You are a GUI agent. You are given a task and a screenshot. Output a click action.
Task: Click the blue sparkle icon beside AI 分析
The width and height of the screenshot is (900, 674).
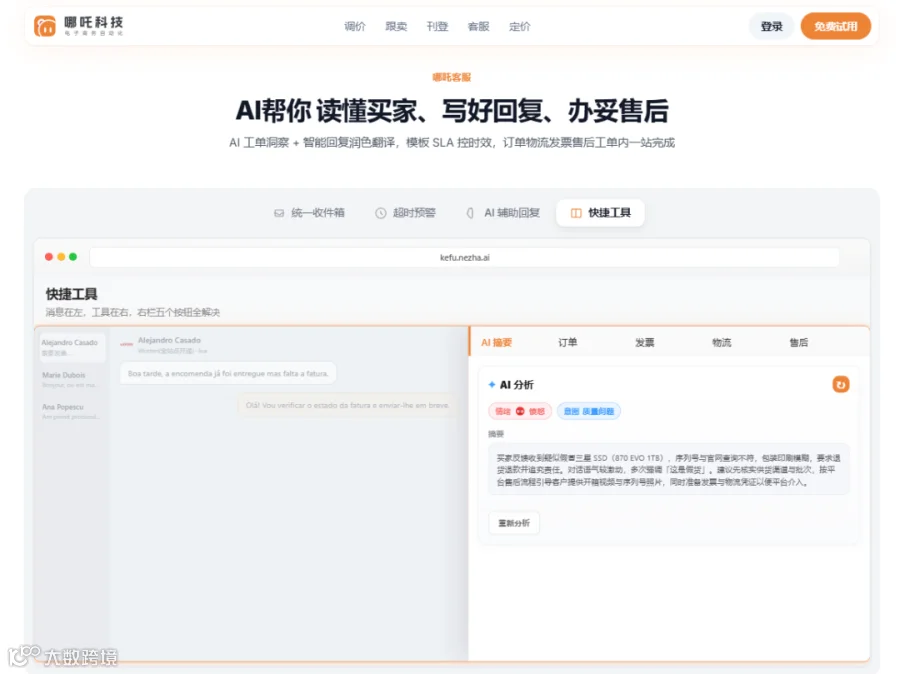[492, 385]
